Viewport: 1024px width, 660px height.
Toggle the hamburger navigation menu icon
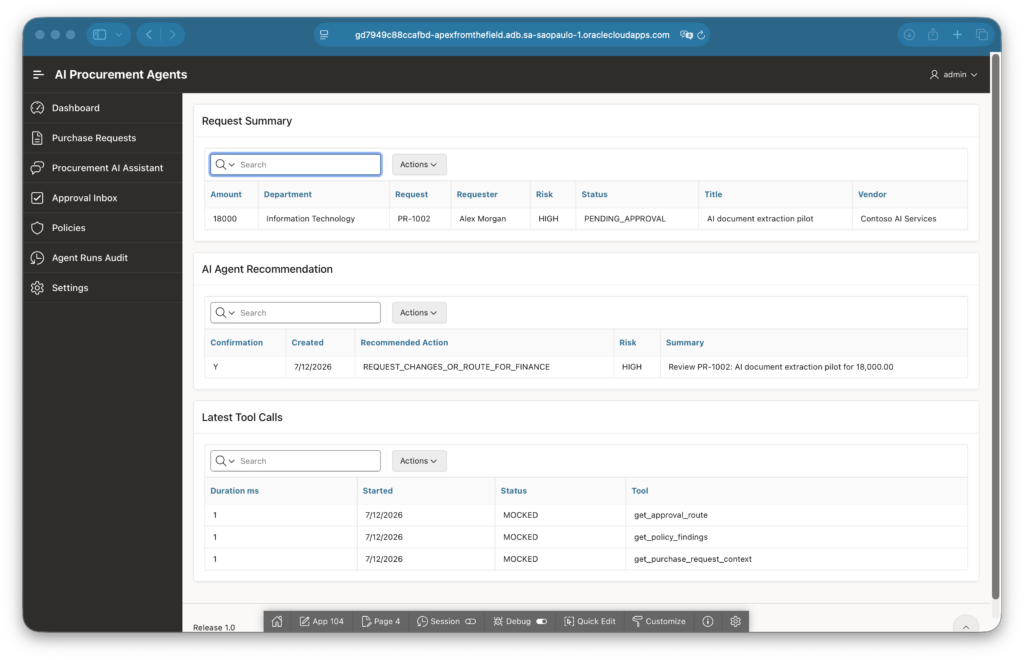tap(38, 75)
